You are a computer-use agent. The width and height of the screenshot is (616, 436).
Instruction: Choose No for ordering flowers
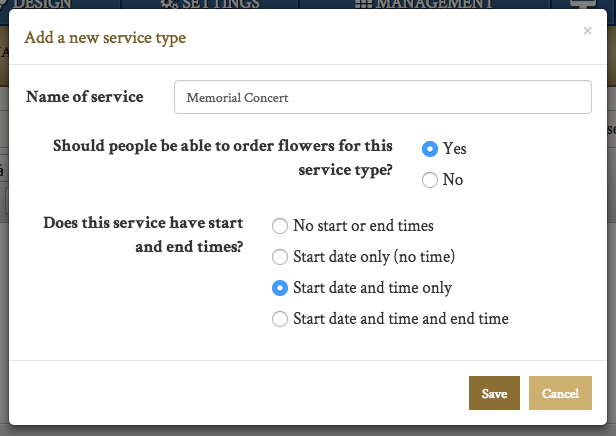tap(430, 180)
